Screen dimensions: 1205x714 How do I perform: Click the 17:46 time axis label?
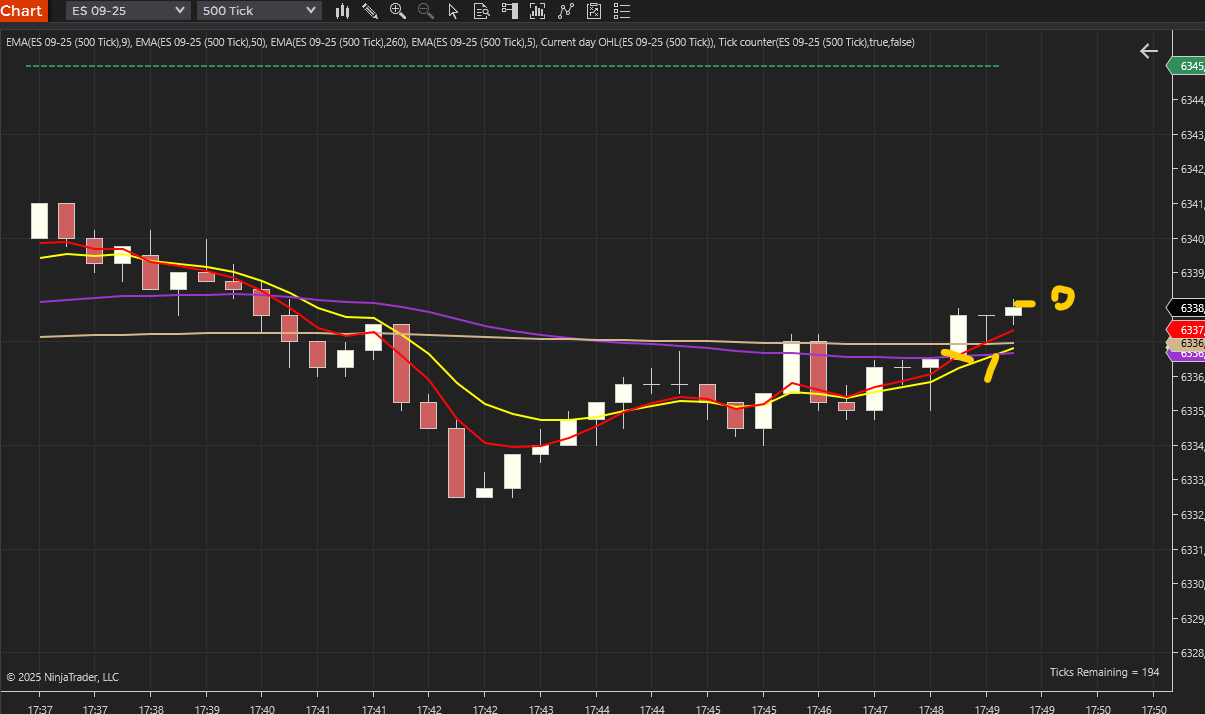point(819,709)
